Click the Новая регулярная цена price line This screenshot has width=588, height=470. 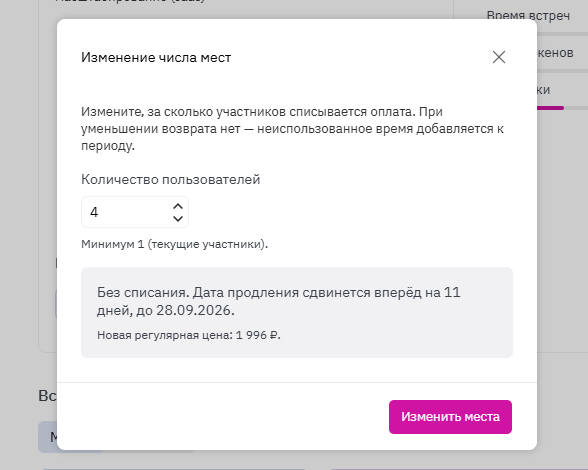tap(189, 335)
